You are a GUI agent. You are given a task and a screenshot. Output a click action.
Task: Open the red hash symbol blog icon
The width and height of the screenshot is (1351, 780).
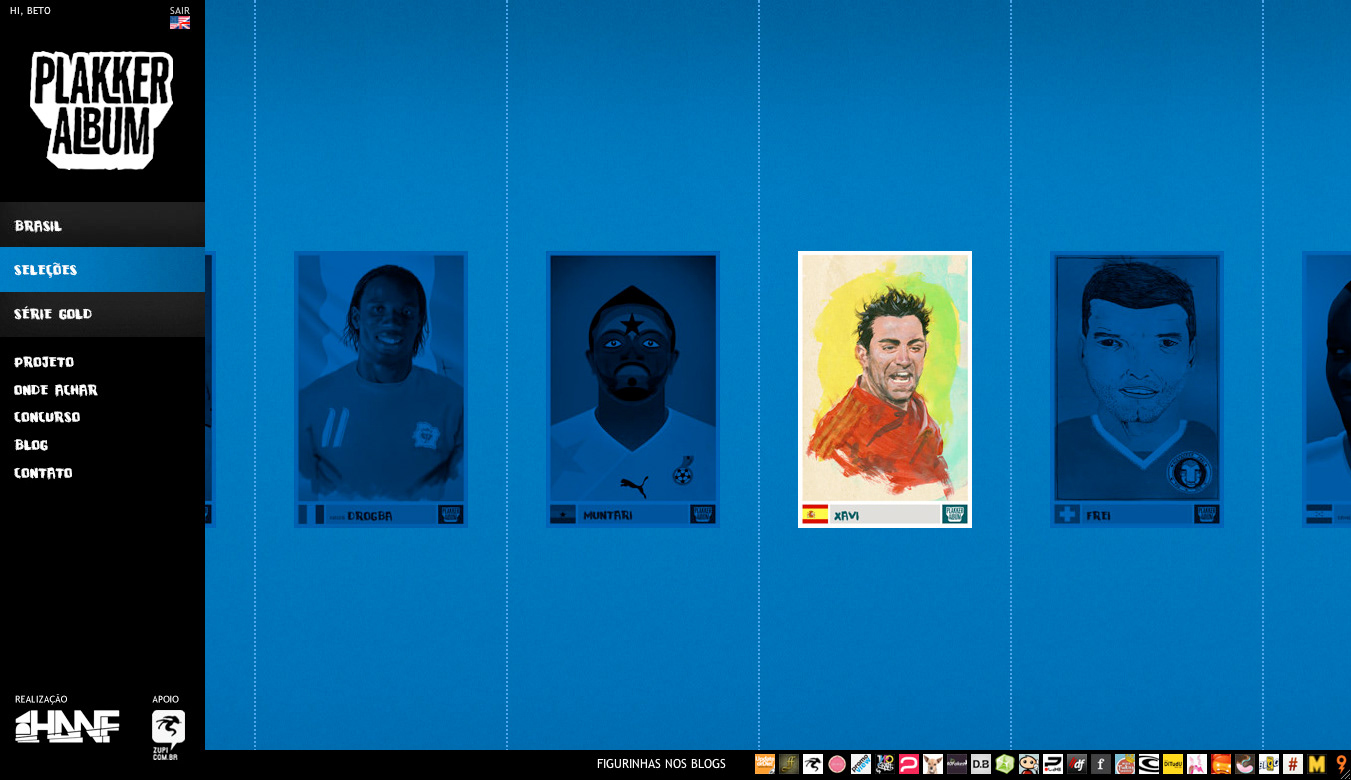click(x=1293, y=764)
